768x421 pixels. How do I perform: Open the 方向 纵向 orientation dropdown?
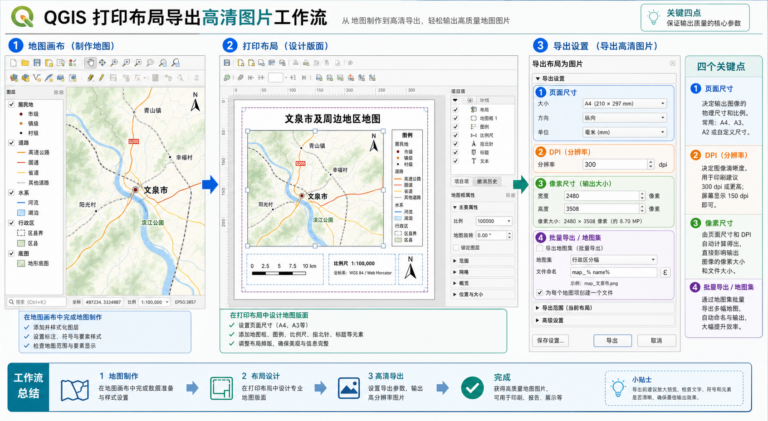[x=624, y=118]
